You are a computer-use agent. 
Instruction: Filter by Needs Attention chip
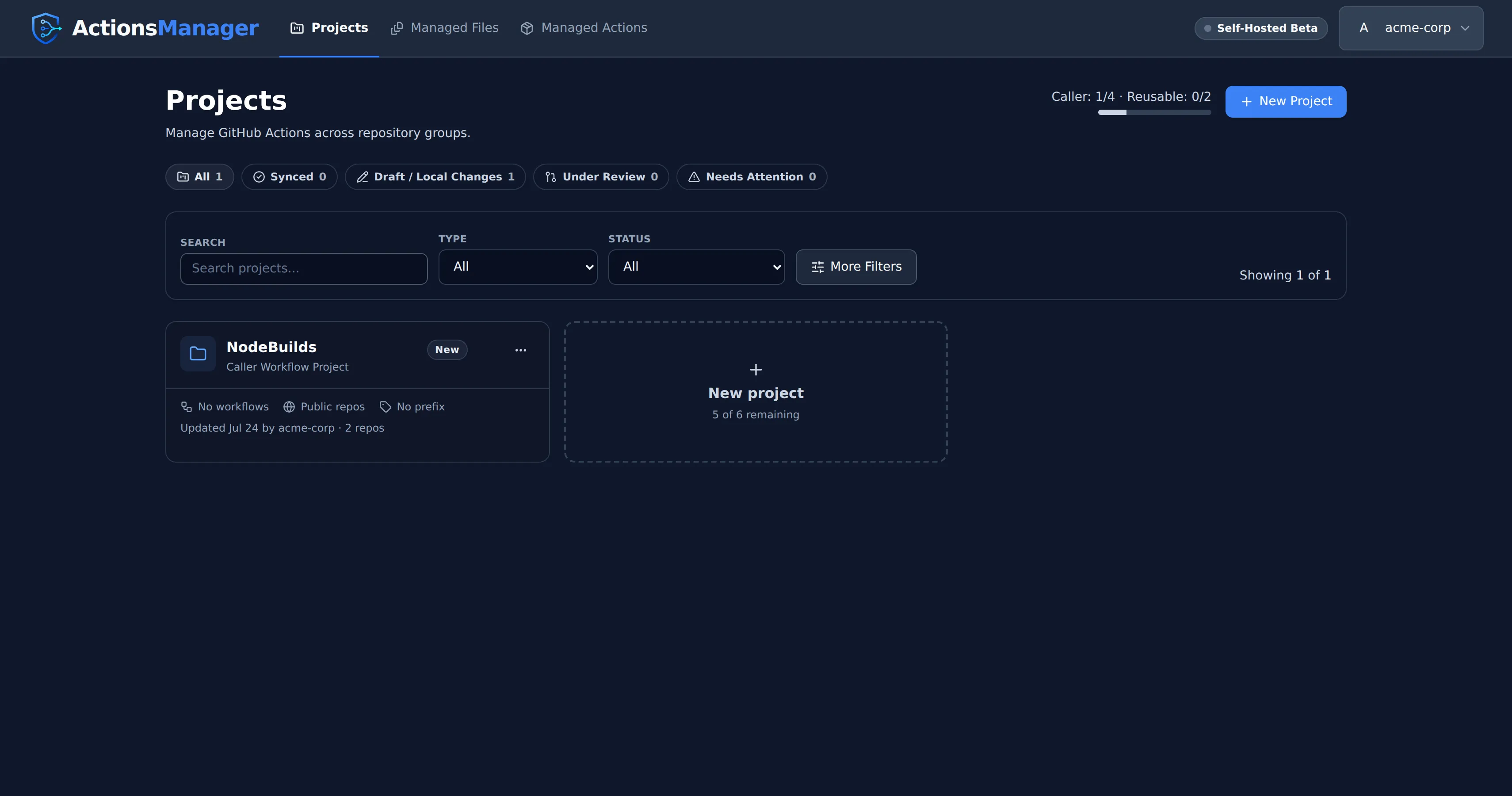[x=752, y=177]
